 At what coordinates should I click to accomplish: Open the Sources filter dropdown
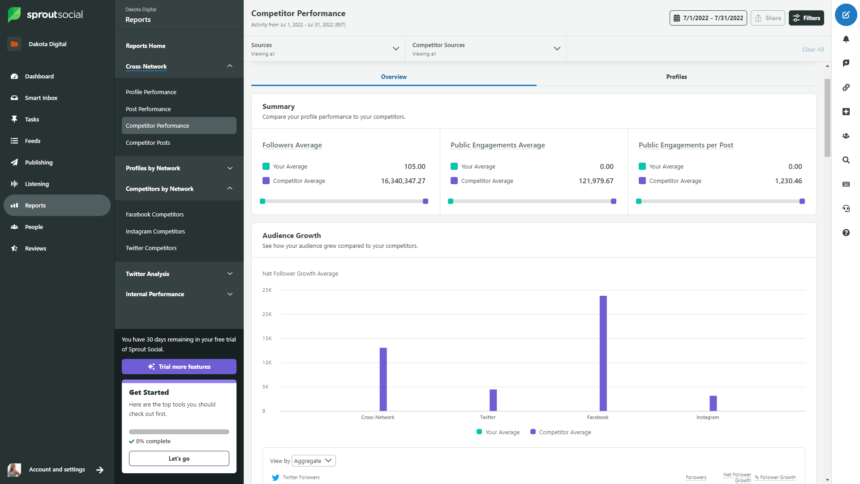tap(325, 48)
